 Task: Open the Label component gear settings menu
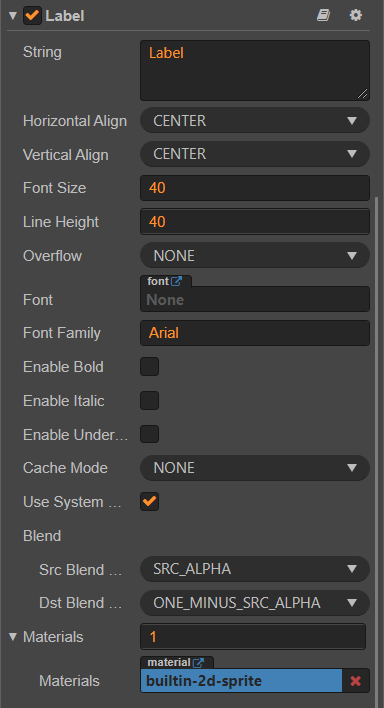pyautogui.click(x=356, y=15)
